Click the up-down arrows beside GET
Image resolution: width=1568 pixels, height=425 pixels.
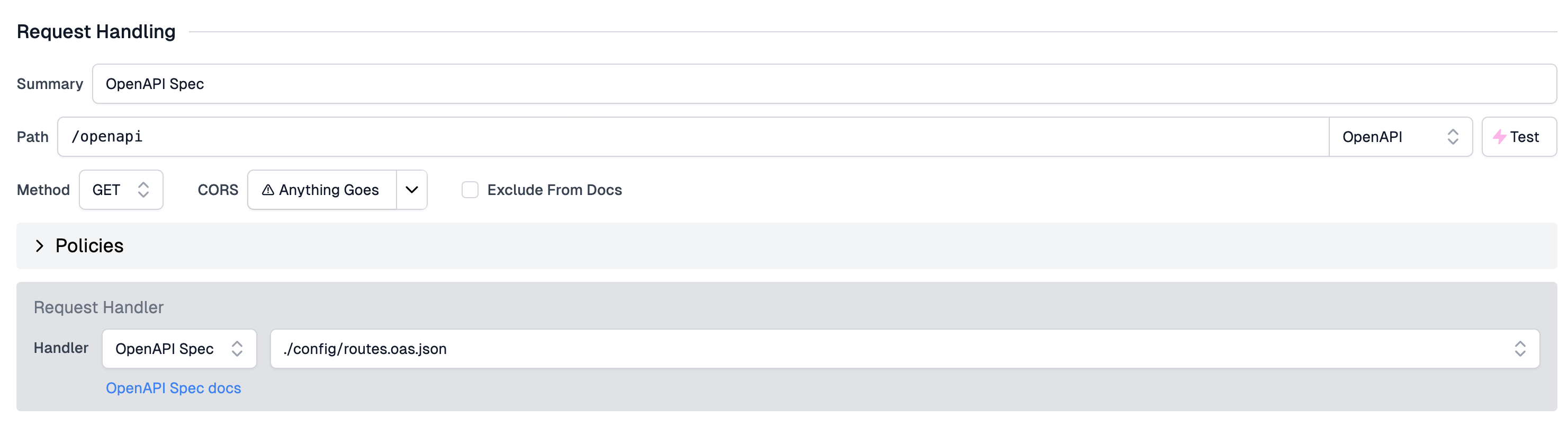coord(143,190)
